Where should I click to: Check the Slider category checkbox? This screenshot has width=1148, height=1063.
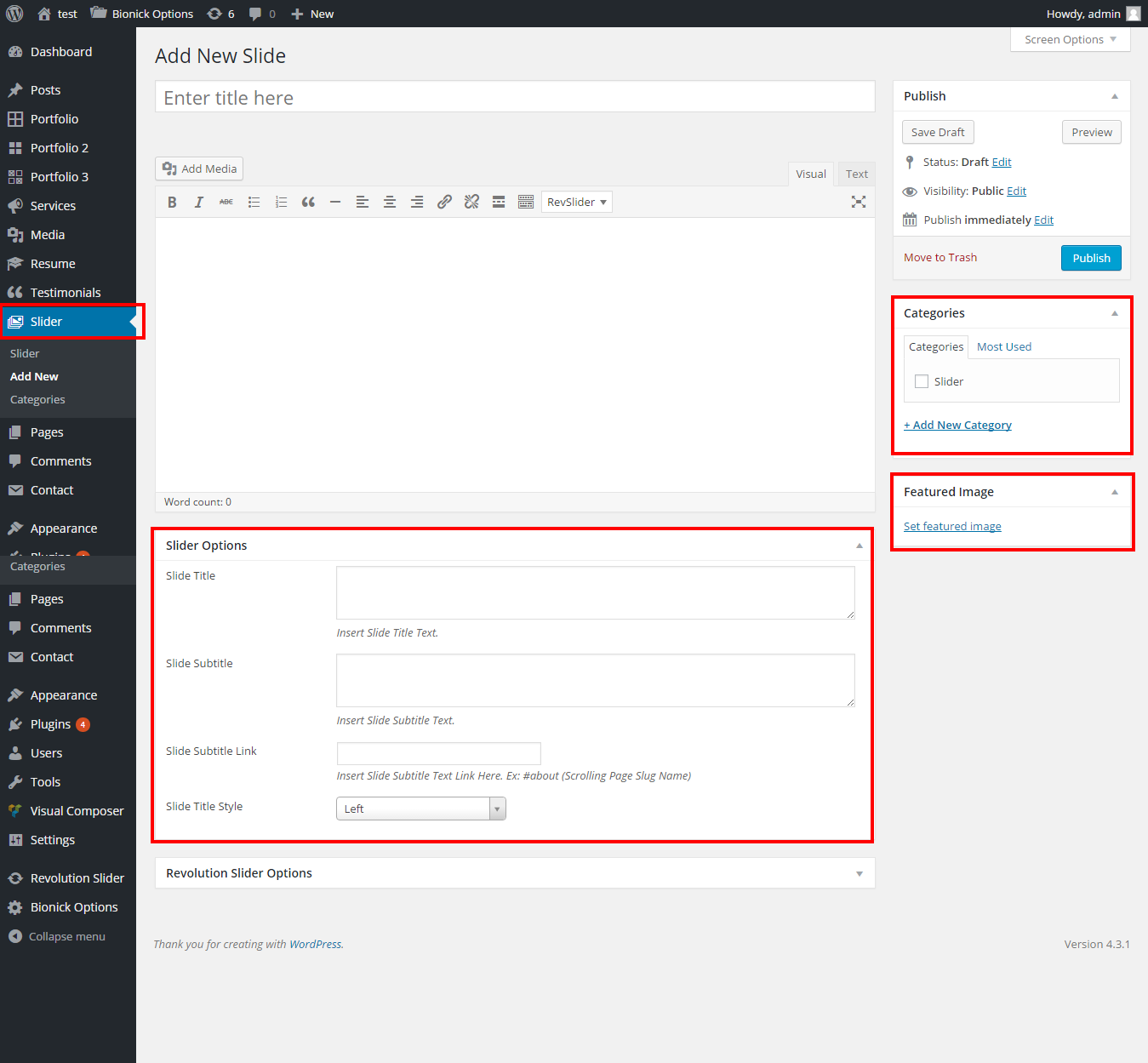coord(922,381)
